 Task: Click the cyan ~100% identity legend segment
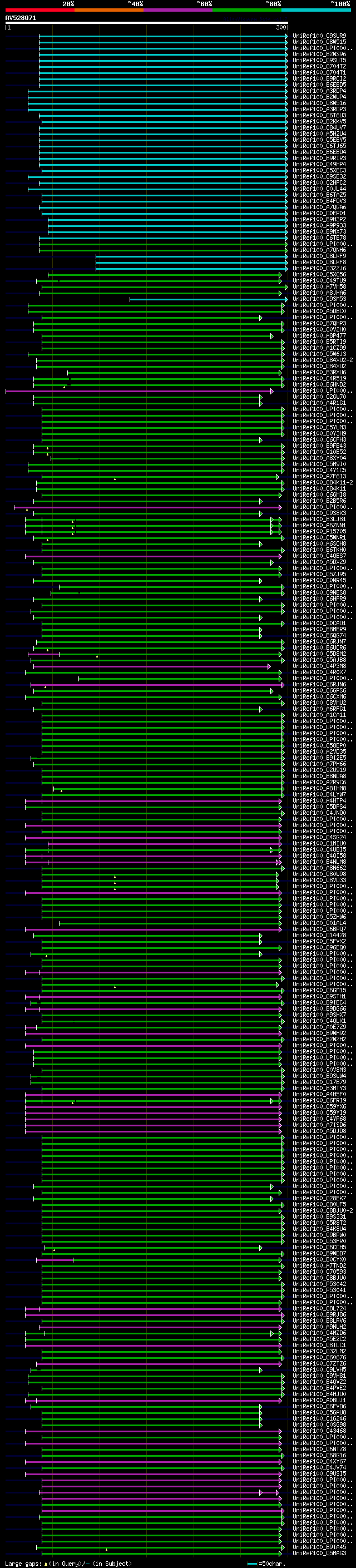coord(316,10)
